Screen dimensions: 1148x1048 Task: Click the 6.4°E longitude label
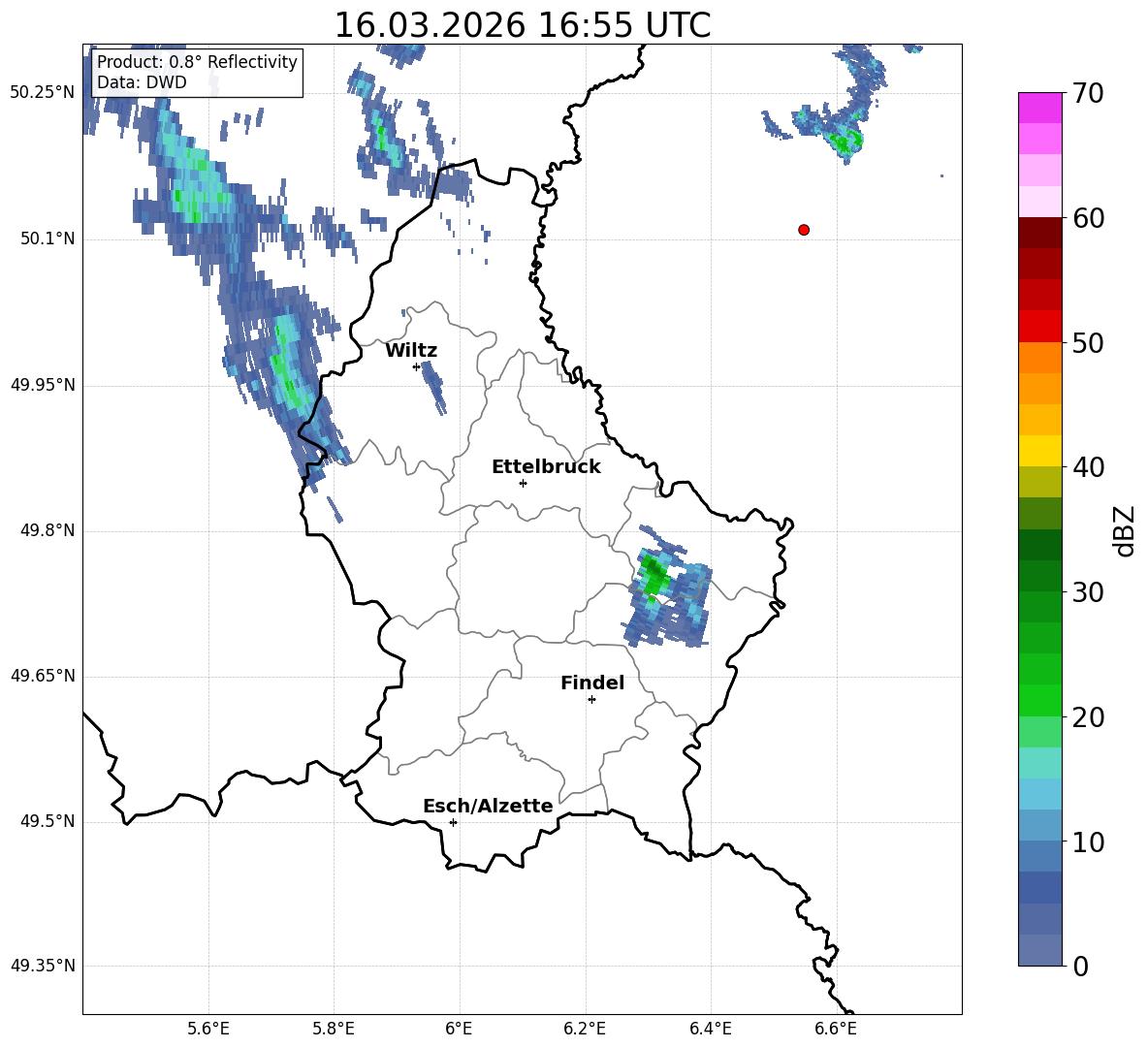click(x=710, y=1029)
